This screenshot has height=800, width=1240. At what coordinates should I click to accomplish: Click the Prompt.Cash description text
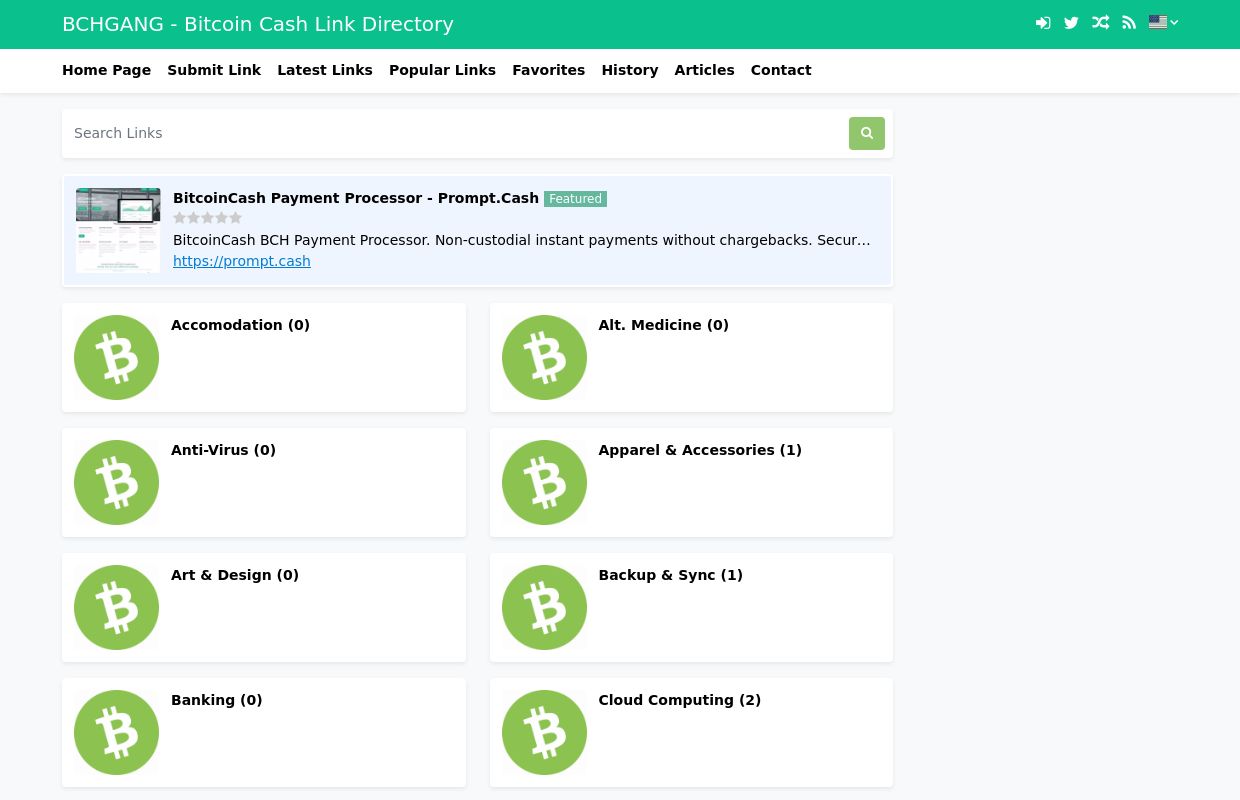[522, 240]
